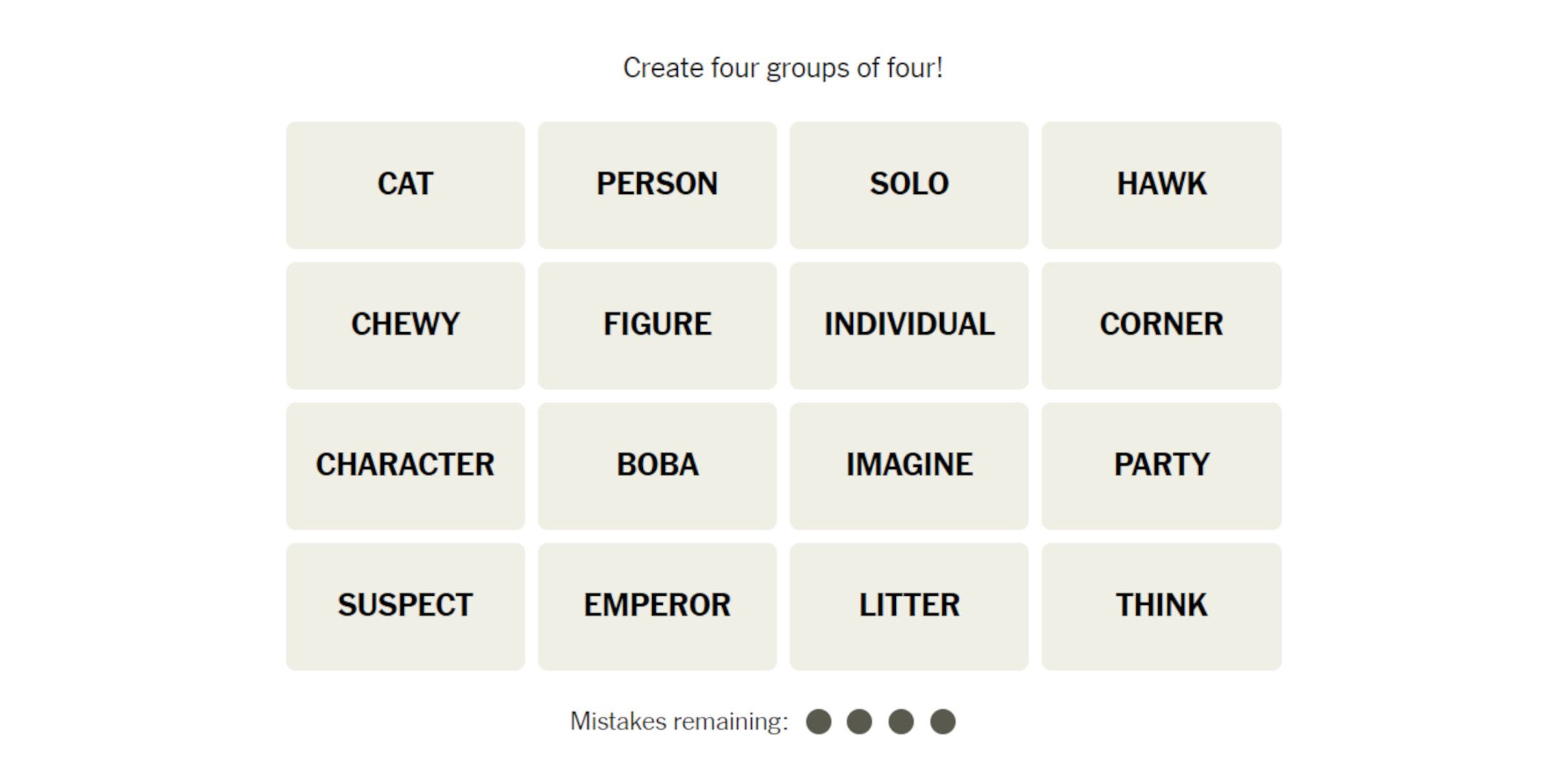Pick the CORNER word tile
1568x784 pixels.
(1161, 325)
